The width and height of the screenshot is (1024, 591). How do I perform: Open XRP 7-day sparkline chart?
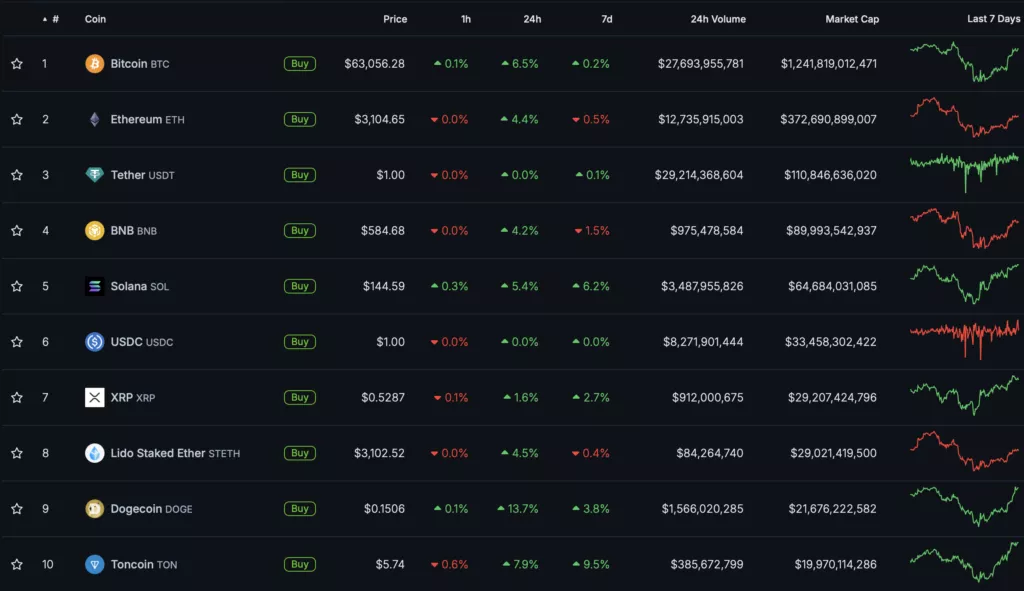point(964,395)
